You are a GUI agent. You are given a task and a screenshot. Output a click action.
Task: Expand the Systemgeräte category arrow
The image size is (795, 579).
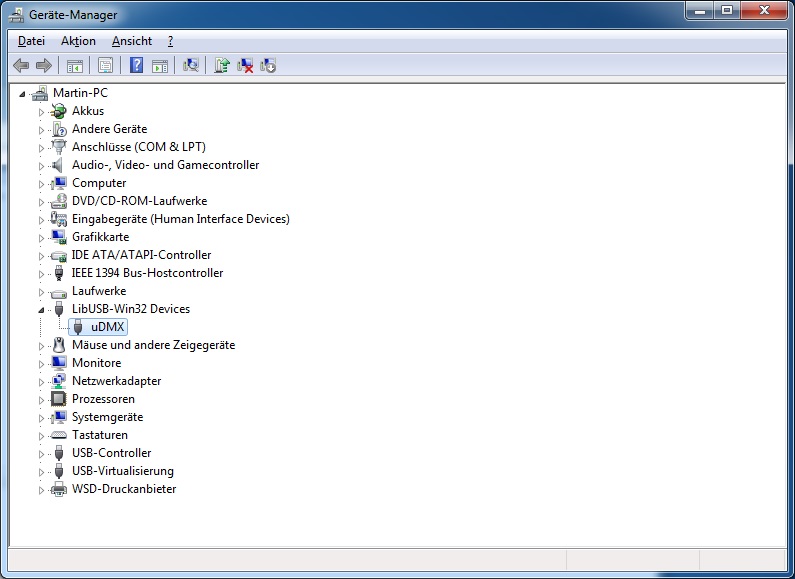(x=42, y=417)
